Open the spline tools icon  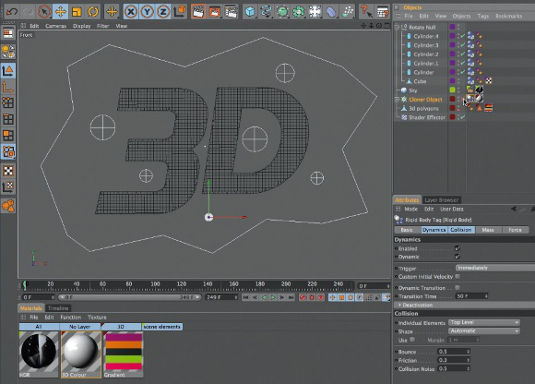[266, 12]
